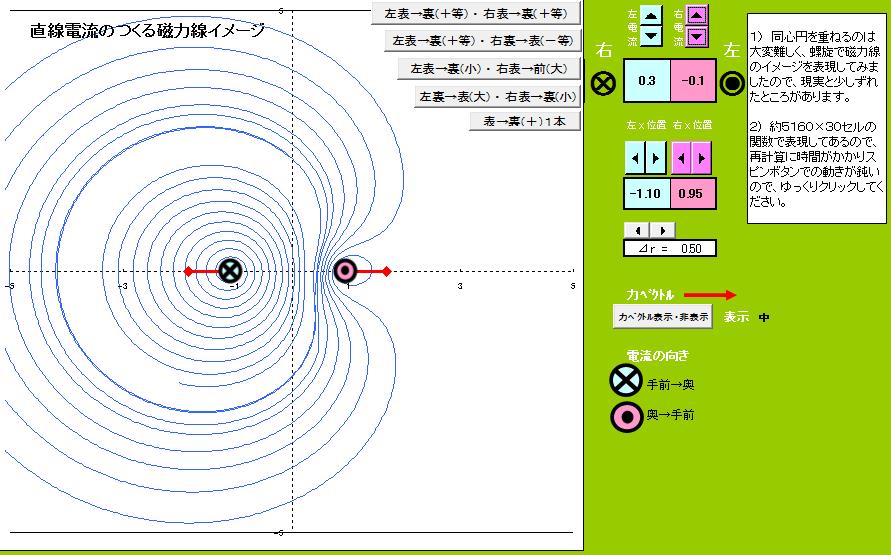
Task: Click the 手前→奥 legend crossed-circle icon
Action: pos(626,380)
